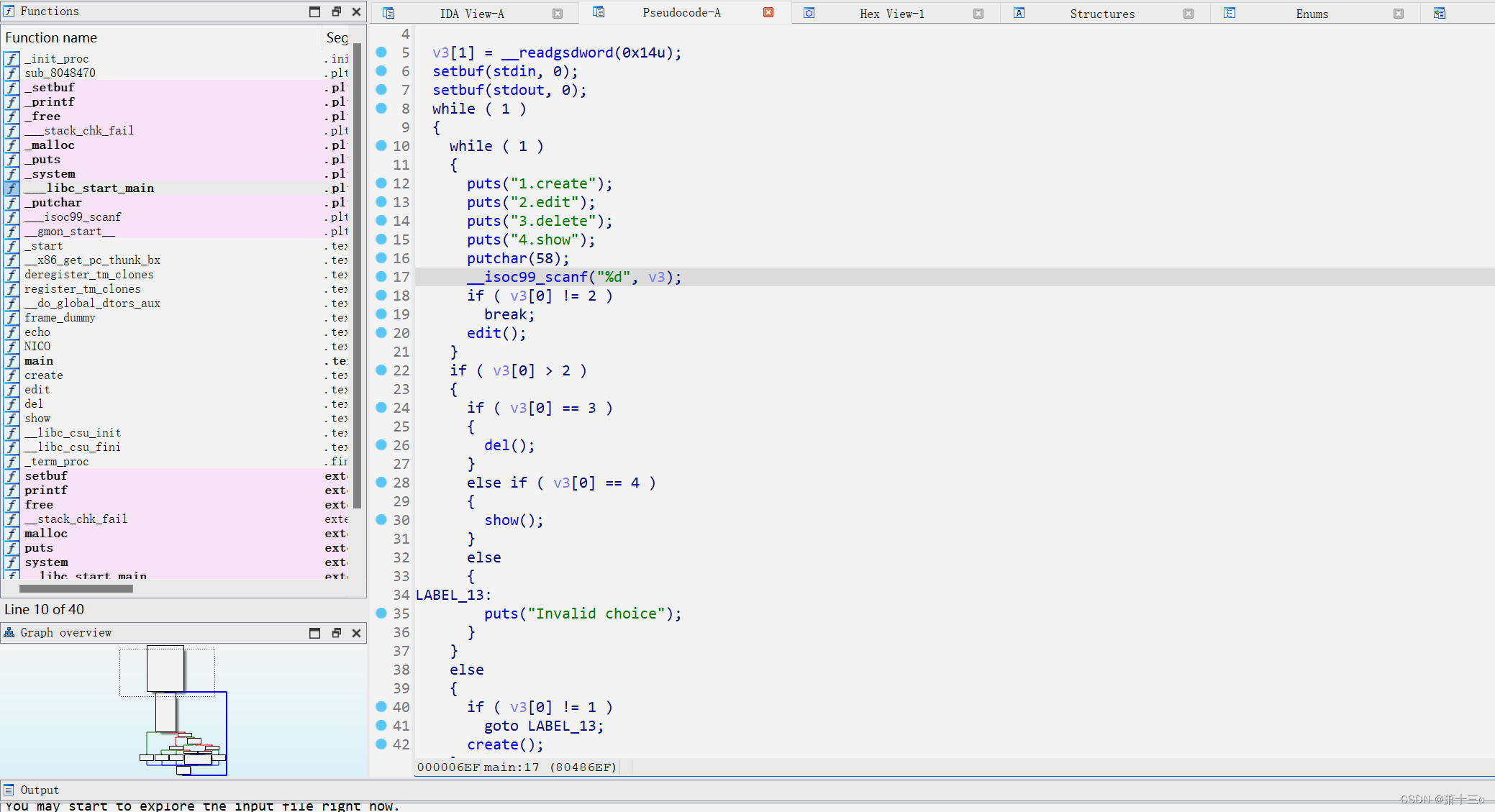
Task: Click the Enums tab icon
Action: pyautogui.click(x=1230, y=13)
